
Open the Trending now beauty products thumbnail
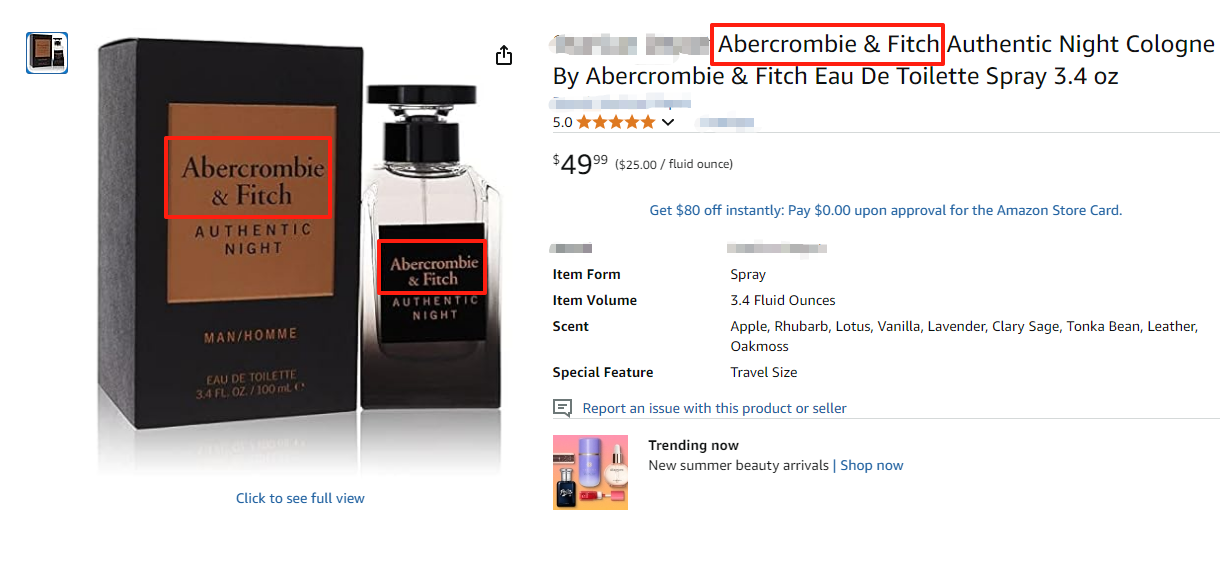(x=590, y=472)
